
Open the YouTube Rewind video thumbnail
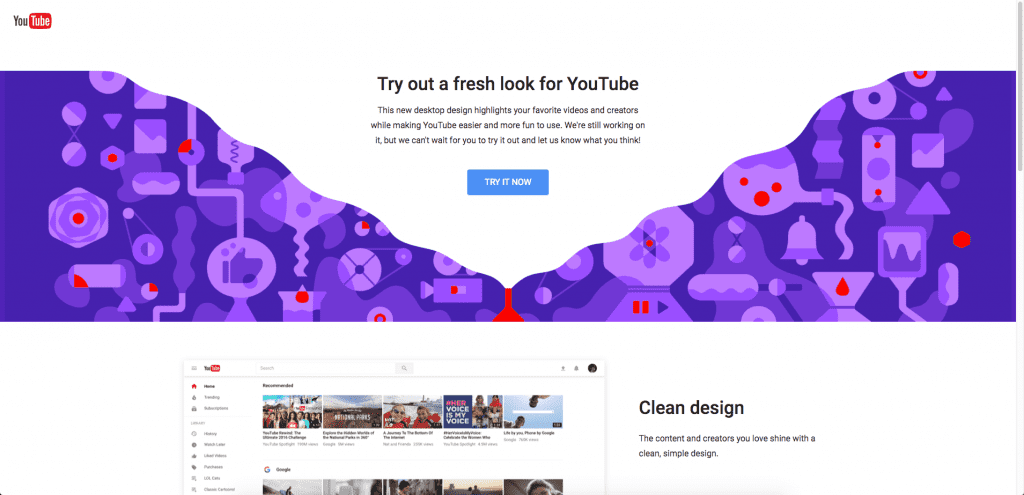[x=292, y=411]
